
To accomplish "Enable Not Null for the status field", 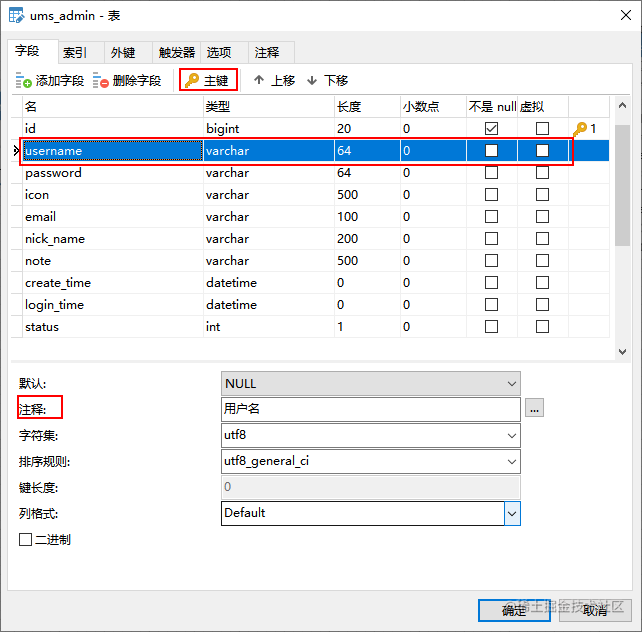I will click(x=491, y=327).
